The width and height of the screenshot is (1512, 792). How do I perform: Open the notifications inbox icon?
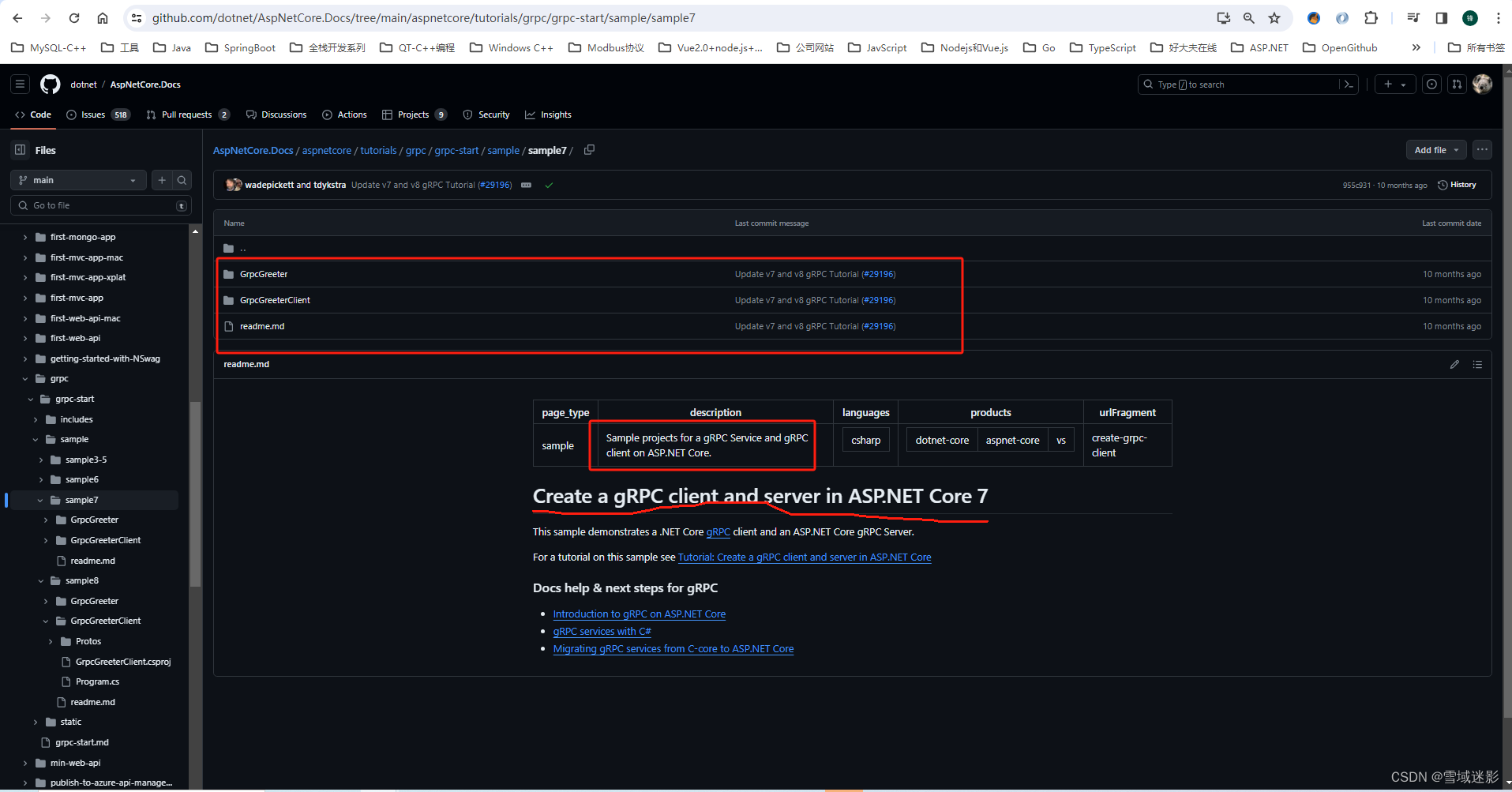(1431, 84)
